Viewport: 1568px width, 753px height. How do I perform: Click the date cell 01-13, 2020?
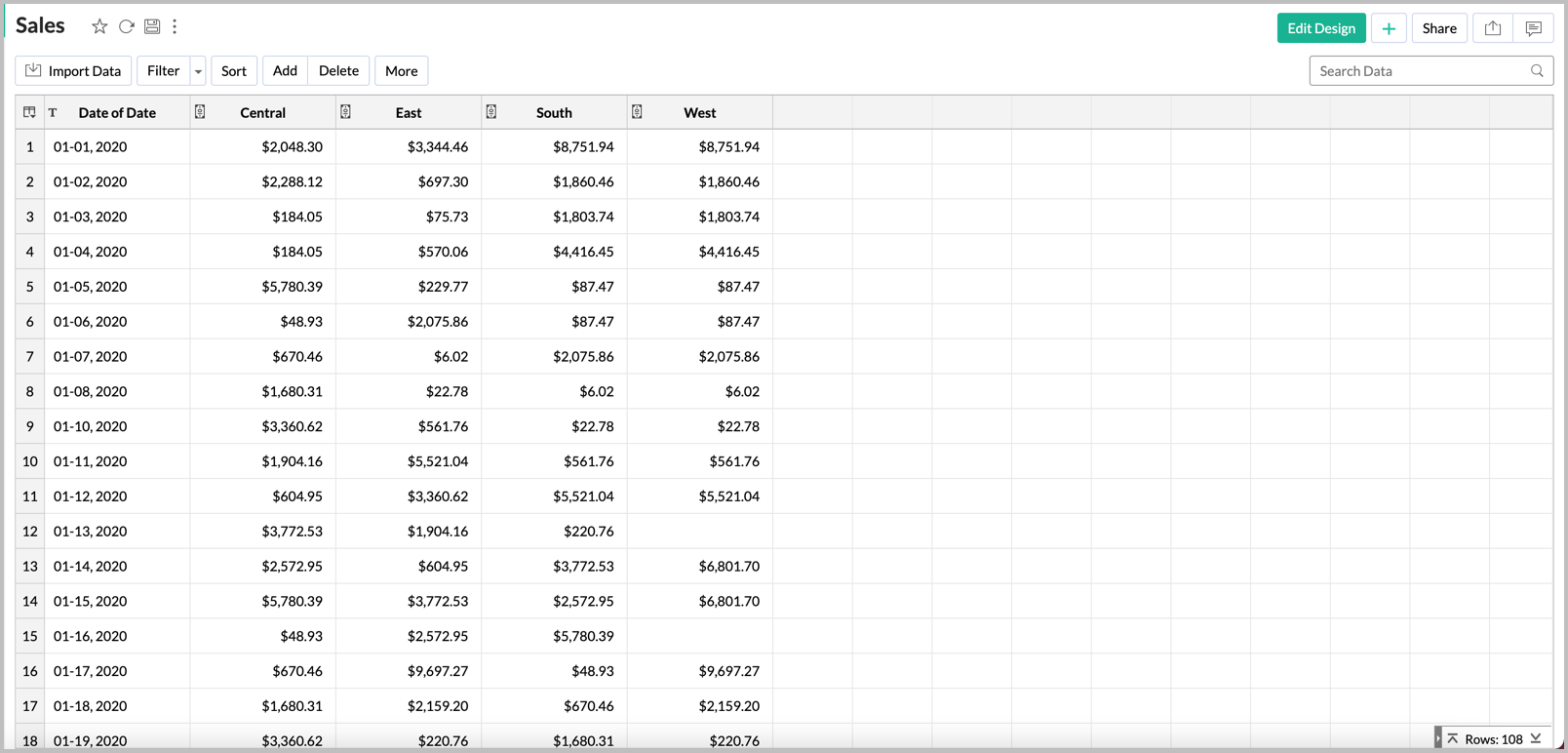click(x=117, y=532)
